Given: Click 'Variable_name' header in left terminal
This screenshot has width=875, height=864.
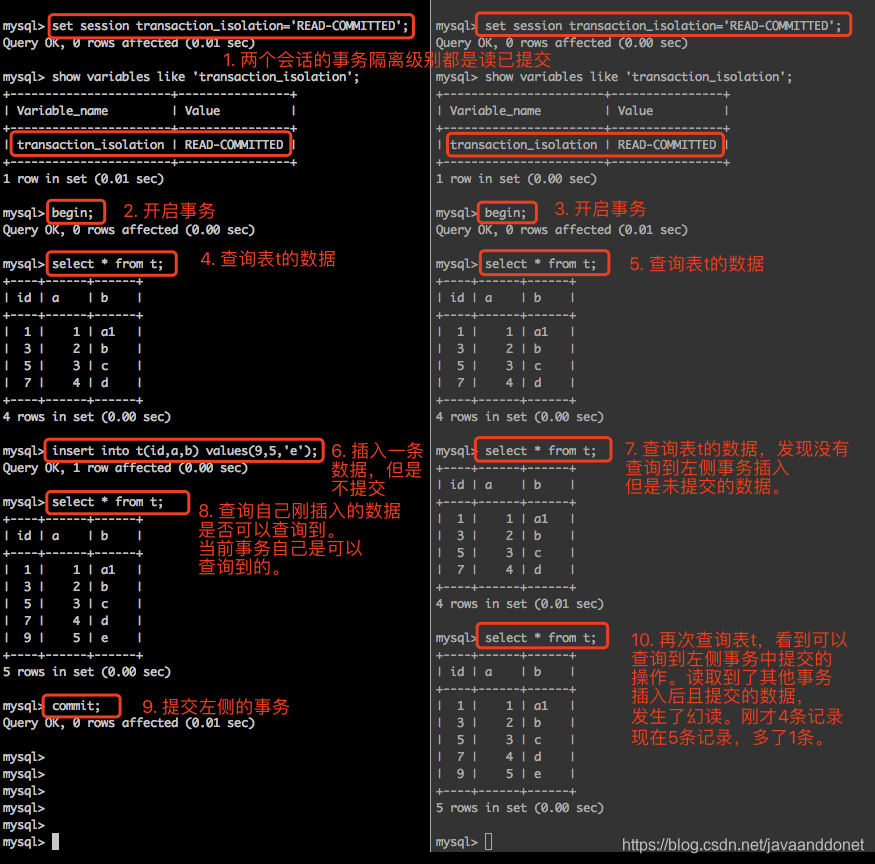Looking at the screenshot, I should click(62, 111).
